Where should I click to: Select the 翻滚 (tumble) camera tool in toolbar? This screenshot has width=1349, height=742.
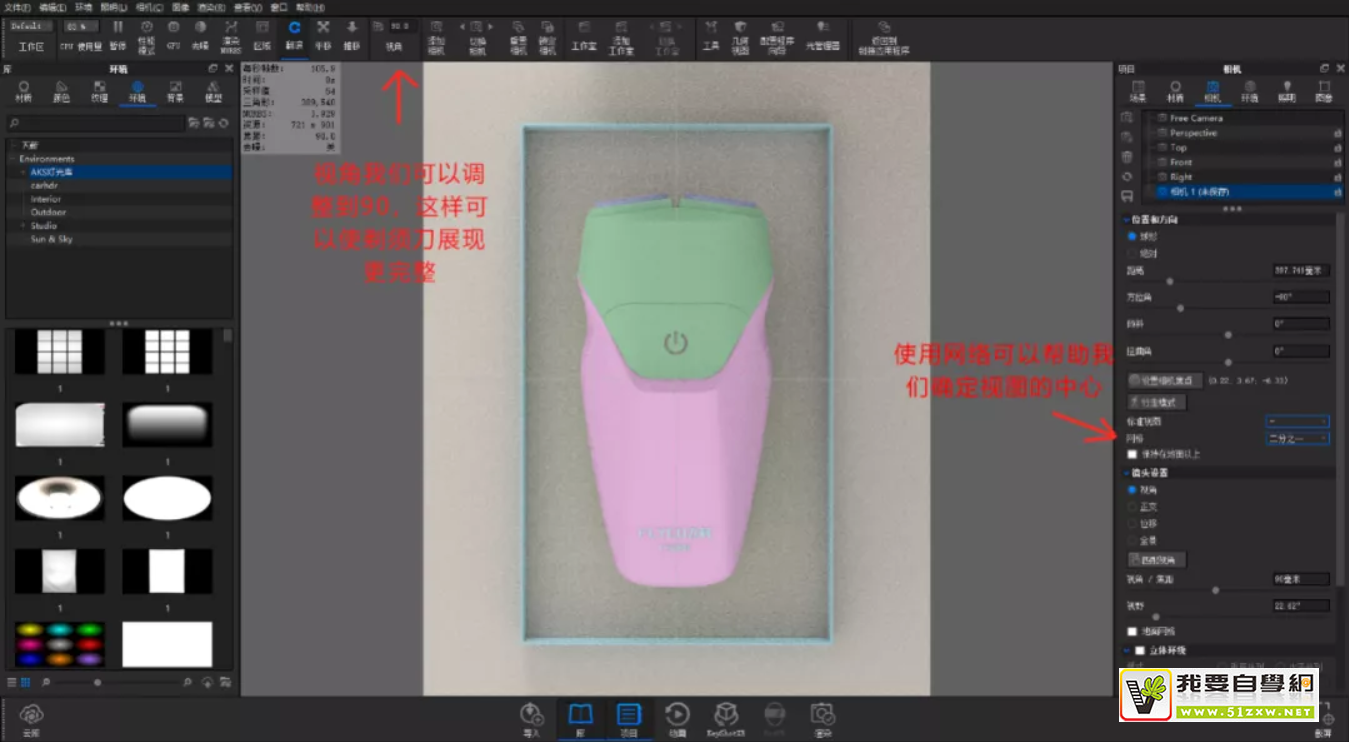[296, 28]
